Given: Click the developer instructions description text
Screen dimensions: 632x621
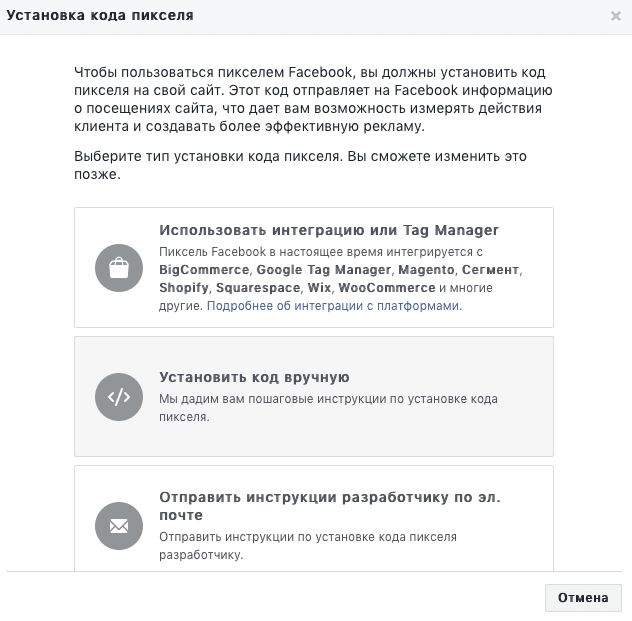Looking at the screenshot, I should tap(308, 546).
